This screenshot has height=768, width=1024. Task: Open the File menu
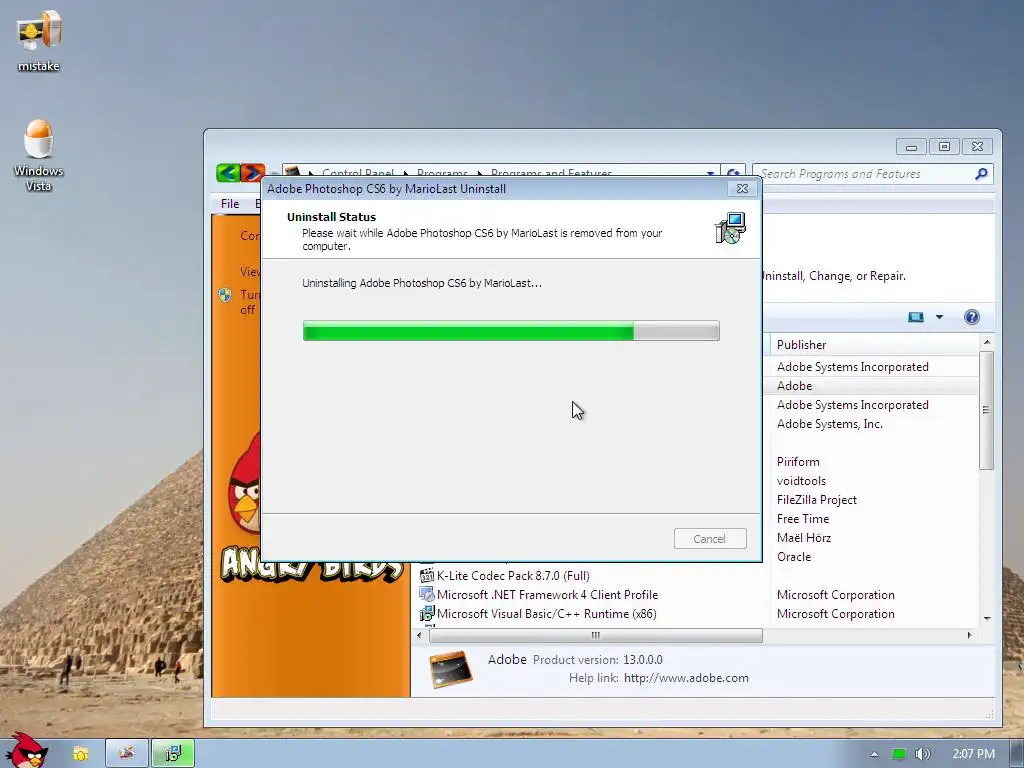point(230,204)
